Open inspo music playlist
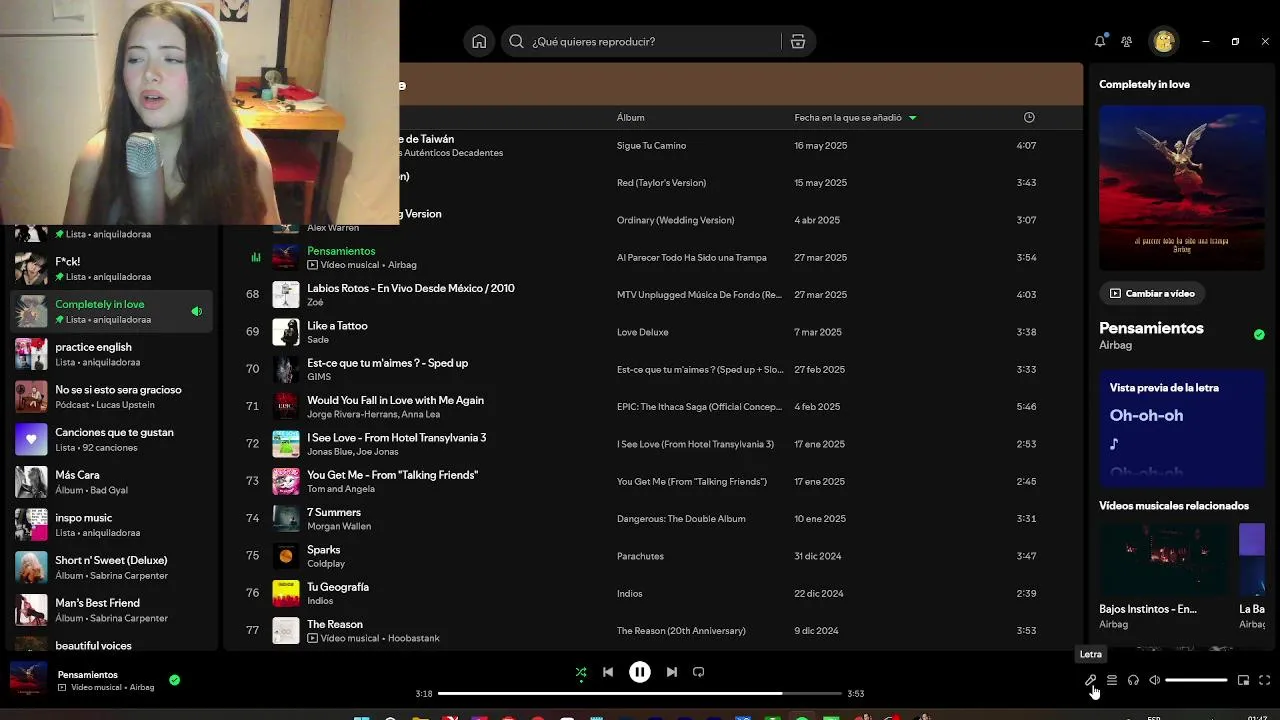This screenshot has width=1280, height=720. tap(111, 525)
